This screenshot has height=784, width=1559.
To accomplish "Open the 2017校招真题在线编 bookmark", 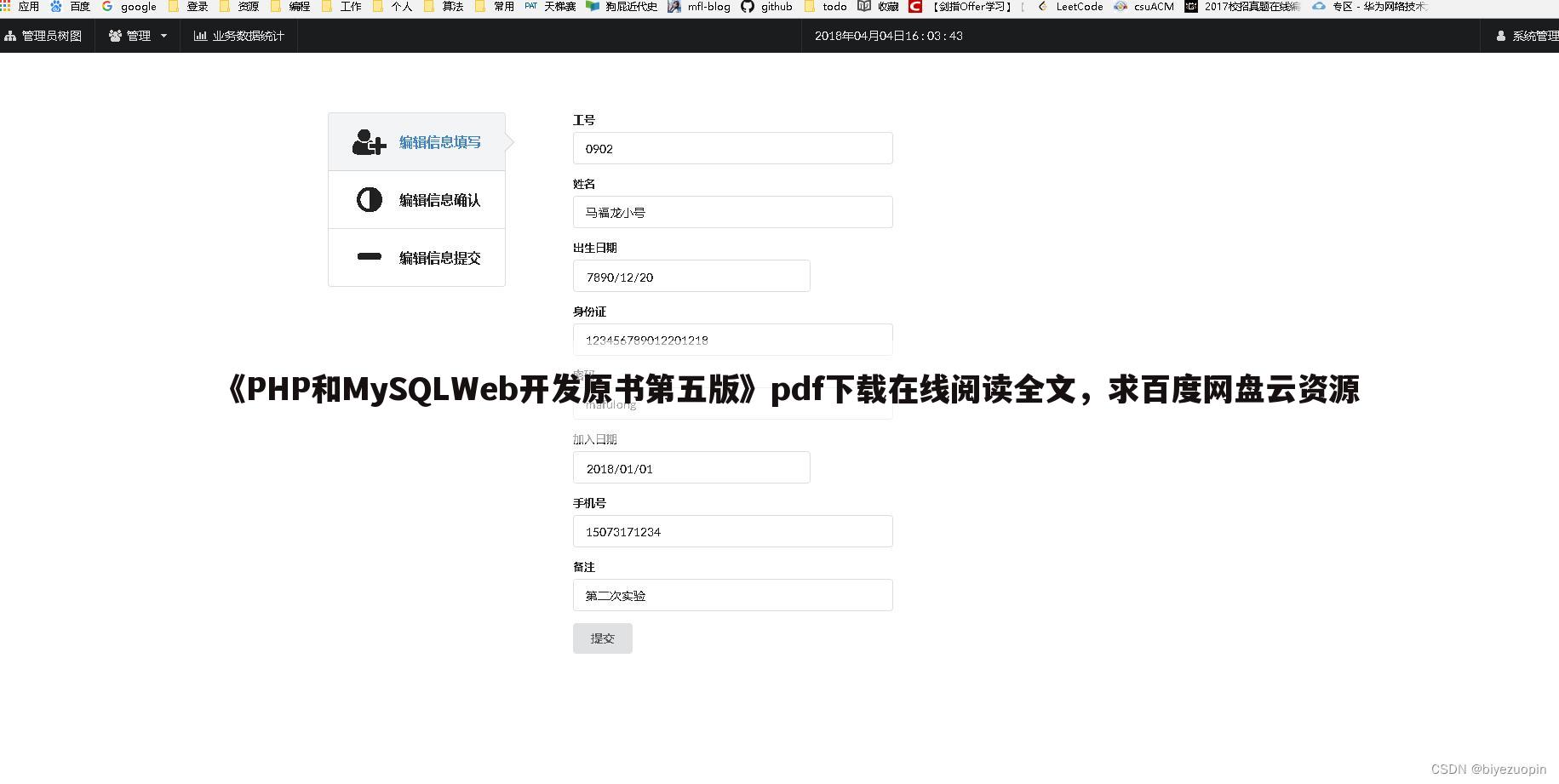I will (x=1243, y=7).
